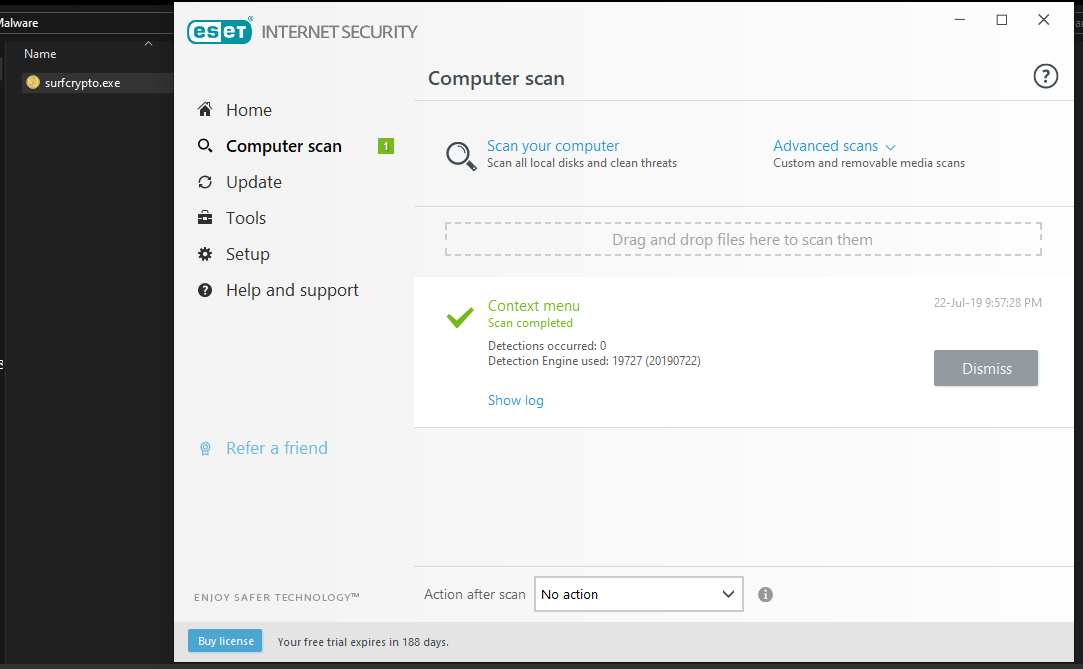Open the Update section

click(253, 182)
